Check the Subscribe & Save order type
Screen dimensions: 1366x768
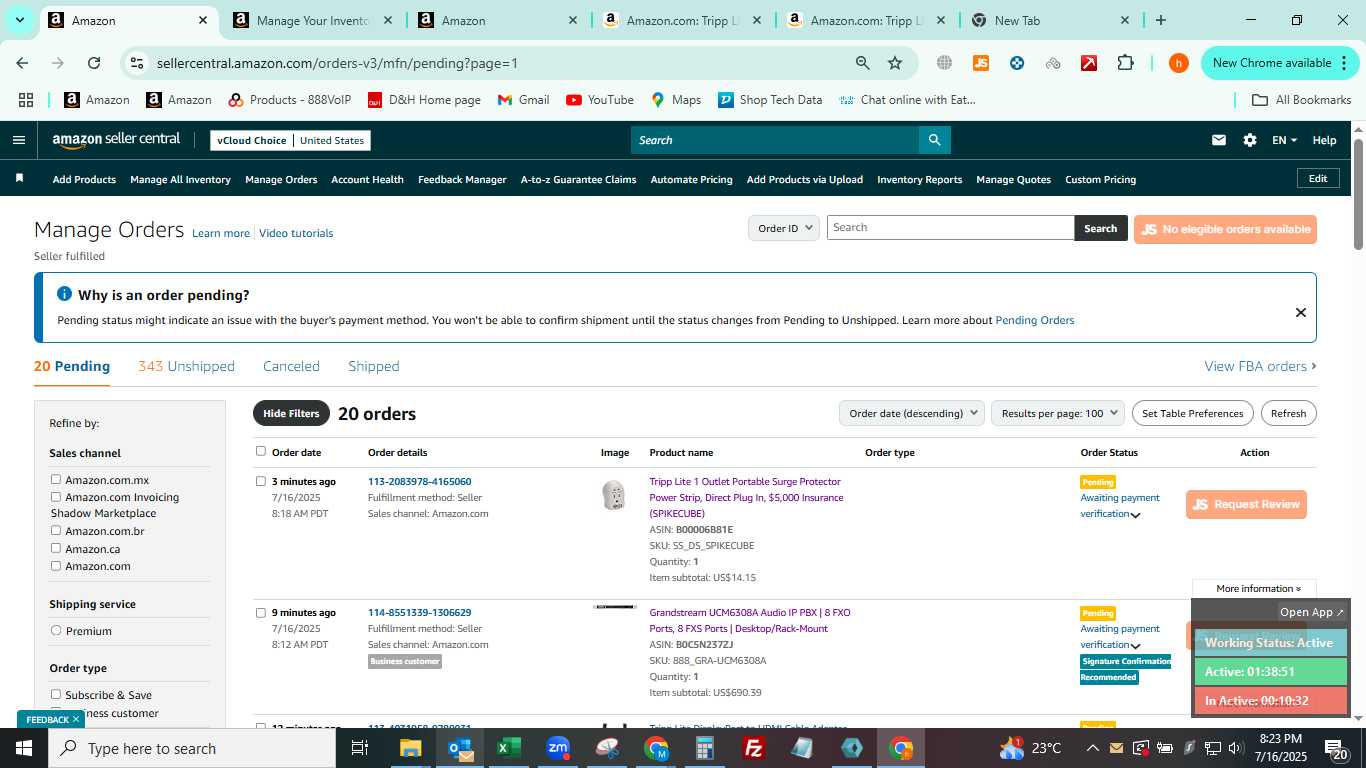point(56,694)
